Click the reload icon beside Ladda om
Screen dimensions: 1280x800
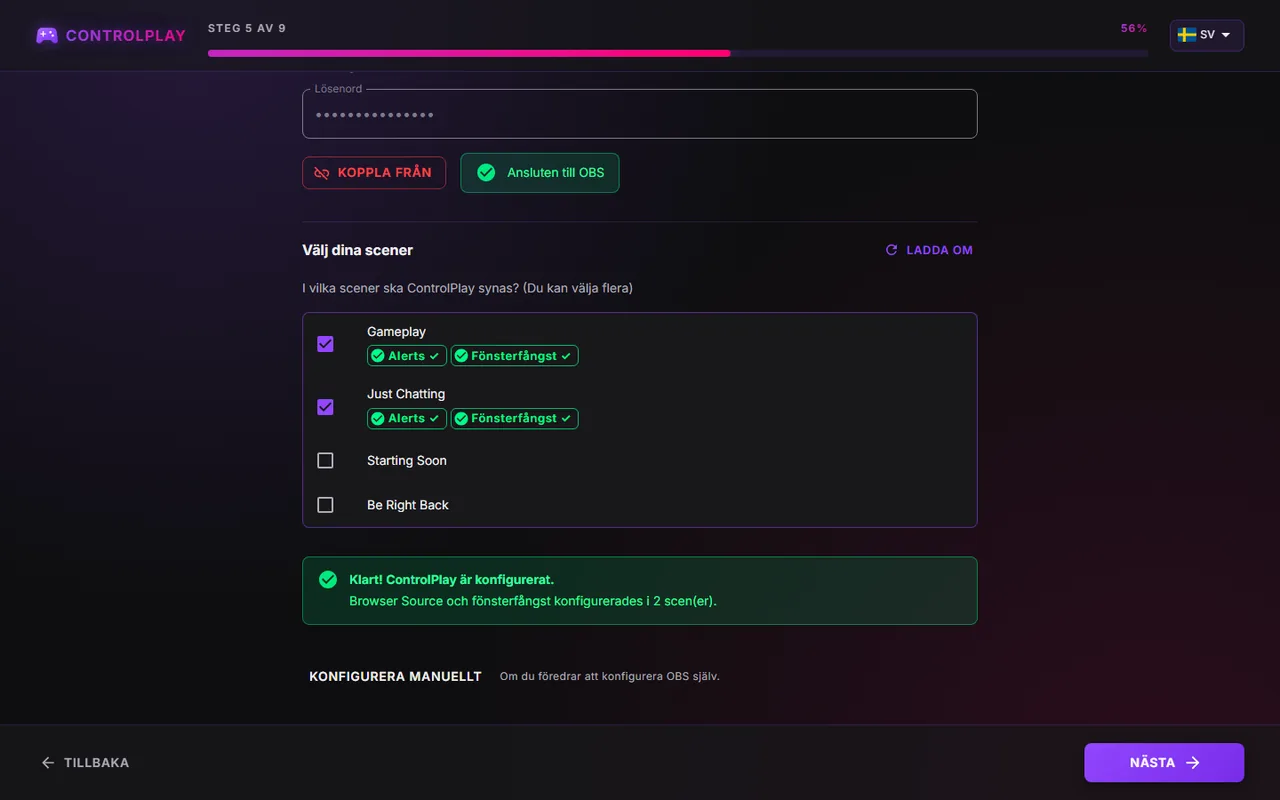point(891,250)
